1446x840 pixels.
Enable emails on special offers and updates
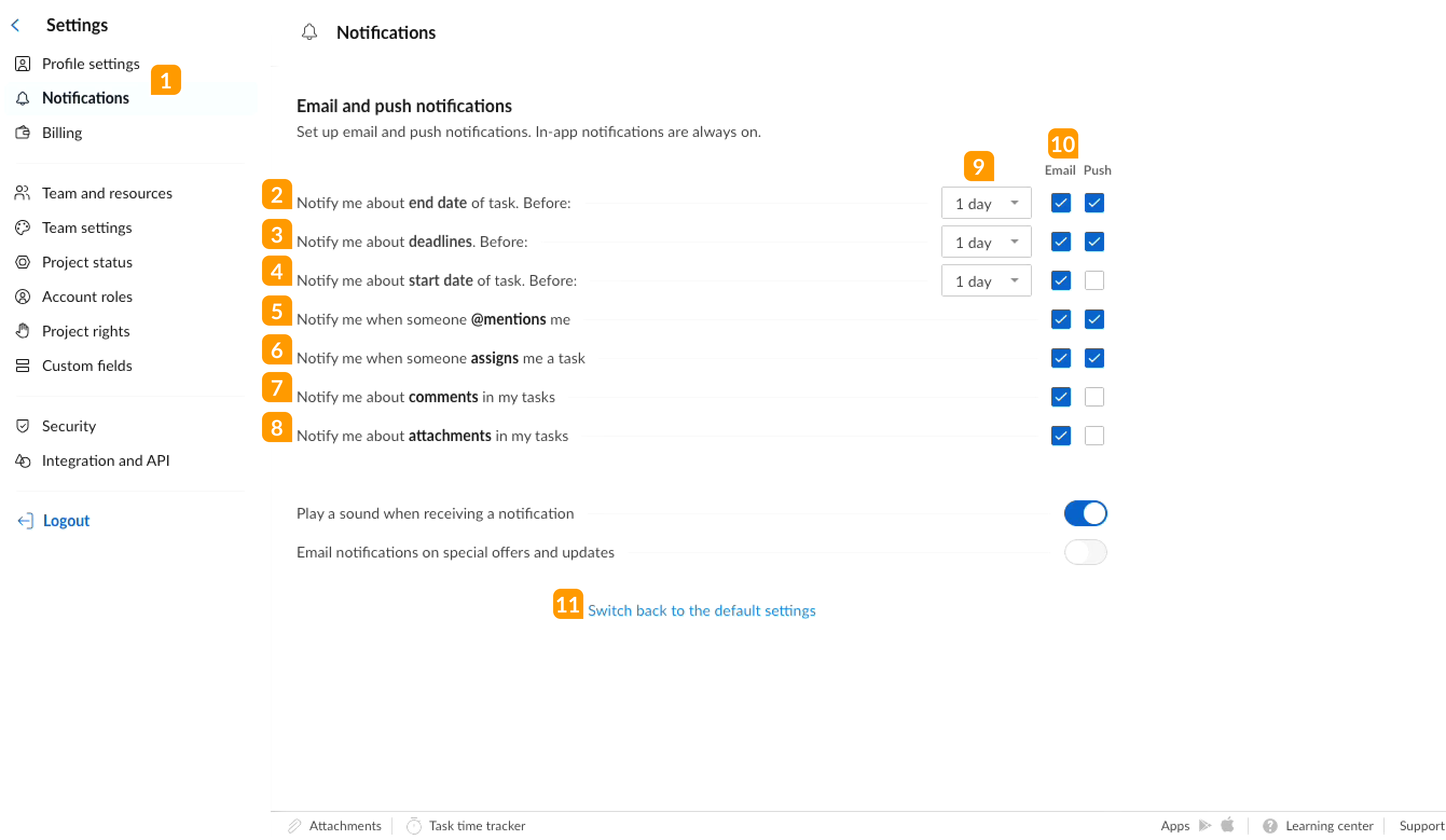click(1085, 552)
